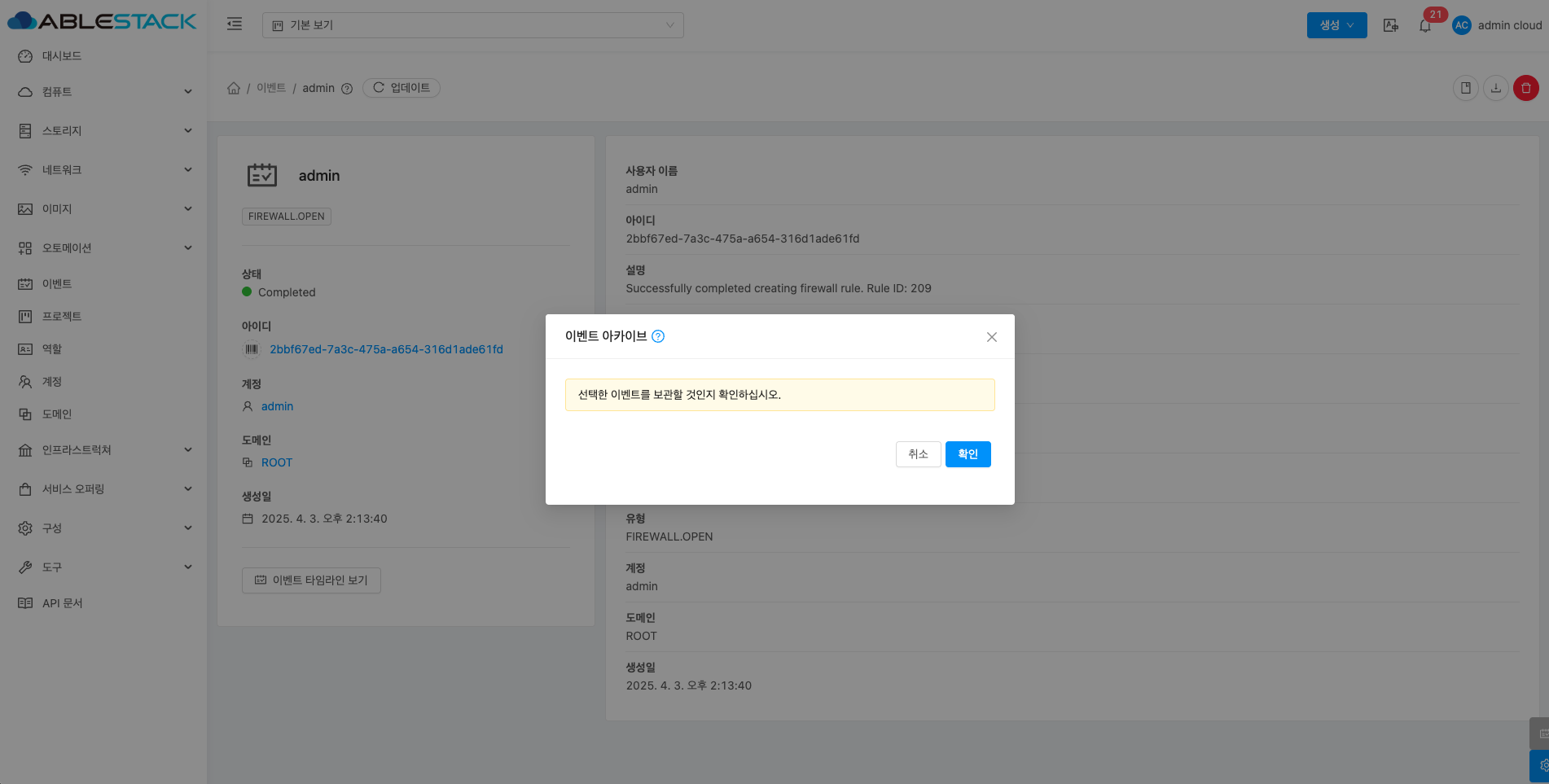Click the barcode icon next to event ID

(x=252, y=349)
